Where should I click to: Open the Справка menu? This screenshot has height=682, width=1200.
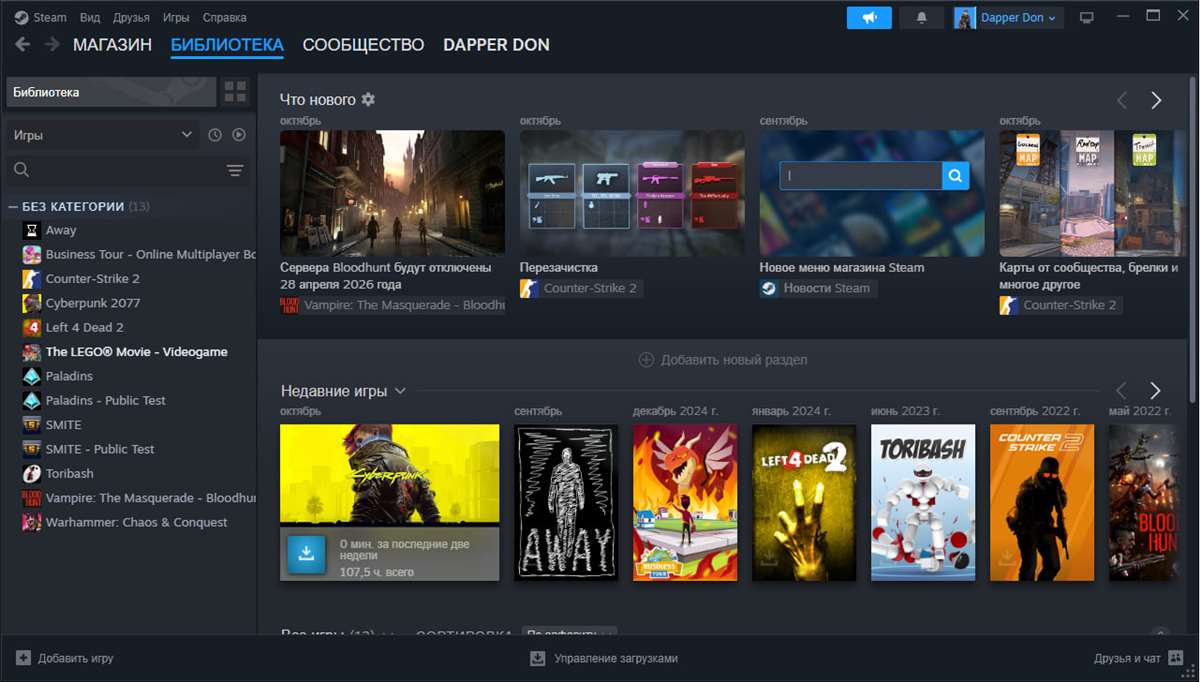click(225, 17)
